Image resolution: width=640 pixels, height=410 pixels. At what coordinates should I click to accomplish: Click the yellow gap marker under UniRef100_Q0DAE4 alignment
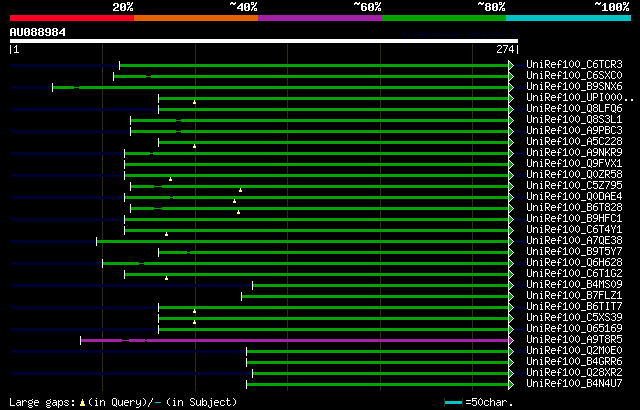234,201
